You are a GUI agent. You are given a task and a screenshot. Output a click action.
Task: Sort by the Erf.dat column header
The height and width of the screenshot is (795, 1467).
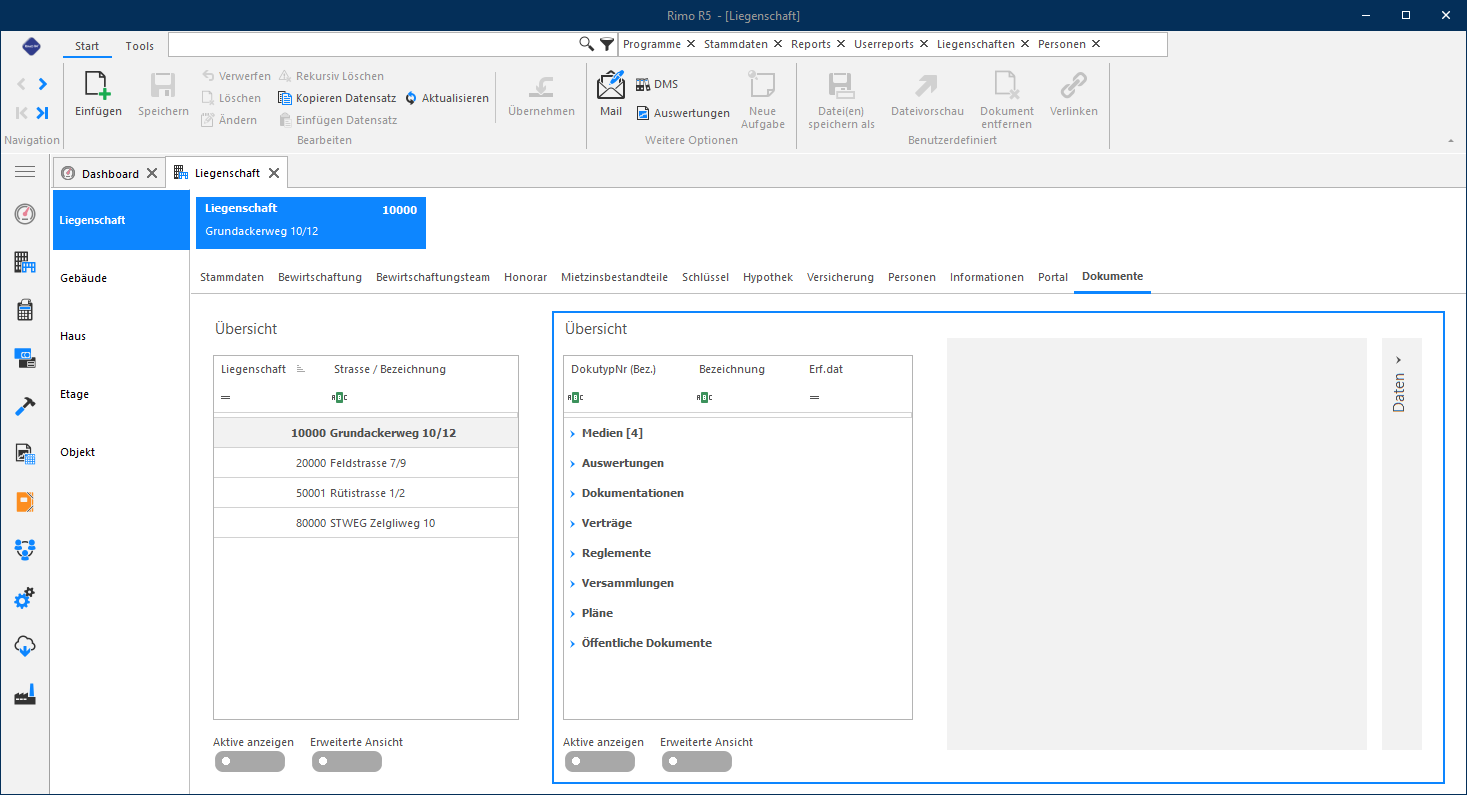tap(826, 369)
